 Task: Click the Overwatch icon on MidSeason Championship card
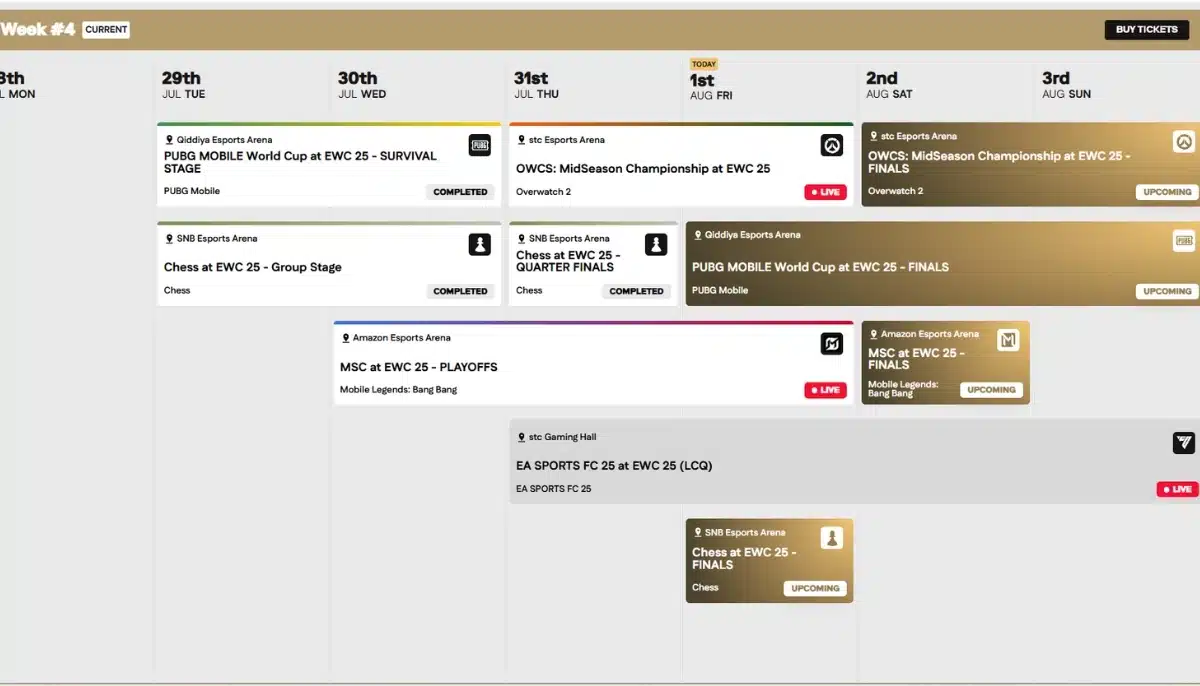[x=832, y=146]
